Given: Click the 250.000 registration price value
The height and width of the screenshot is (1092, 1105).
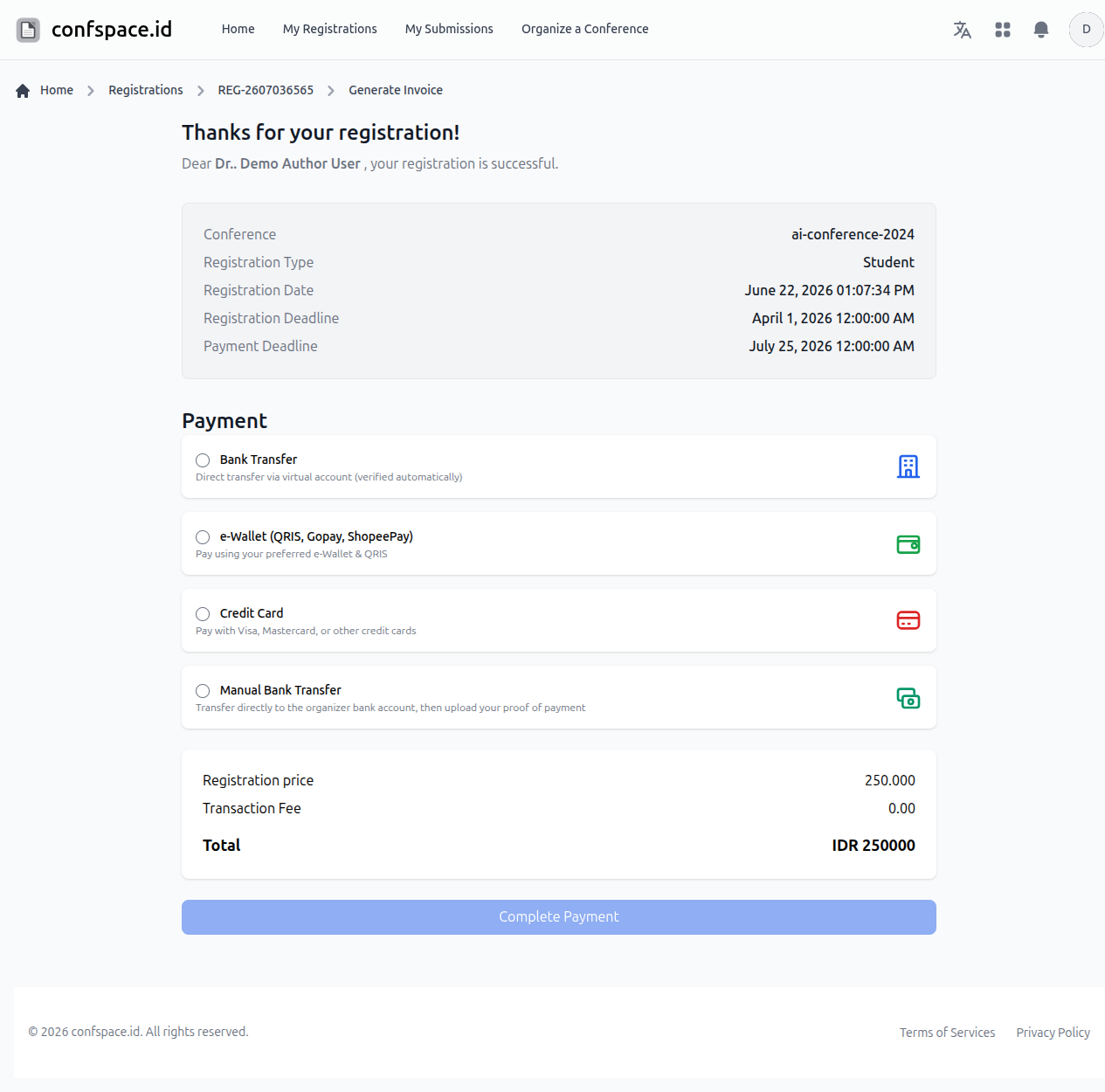Looking at the screenshot, I should coord(890,780).
